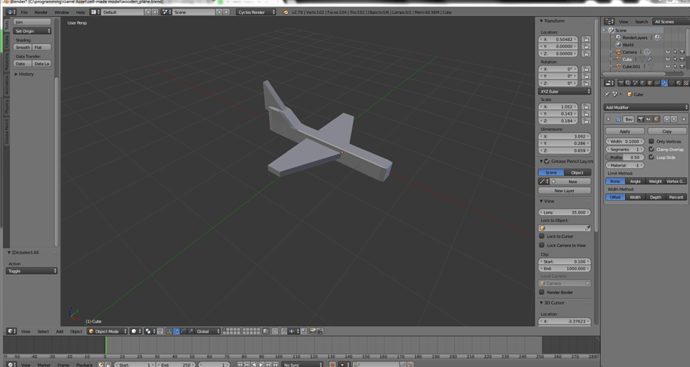
Task: Click the Camera item in outliner
Action: [630, 52]
